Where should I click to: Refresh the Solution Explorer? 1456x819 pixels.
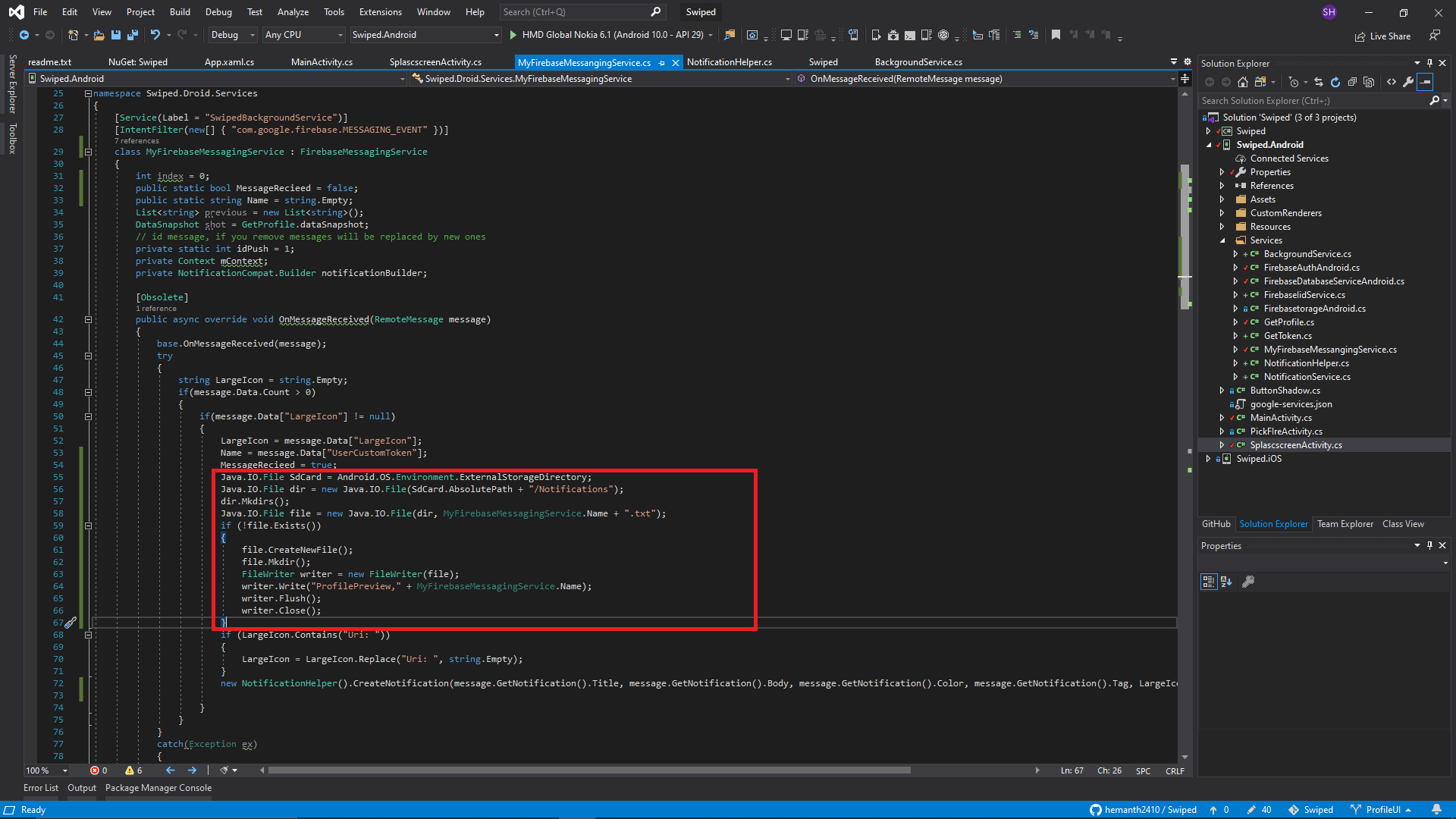coord(1335,82)
